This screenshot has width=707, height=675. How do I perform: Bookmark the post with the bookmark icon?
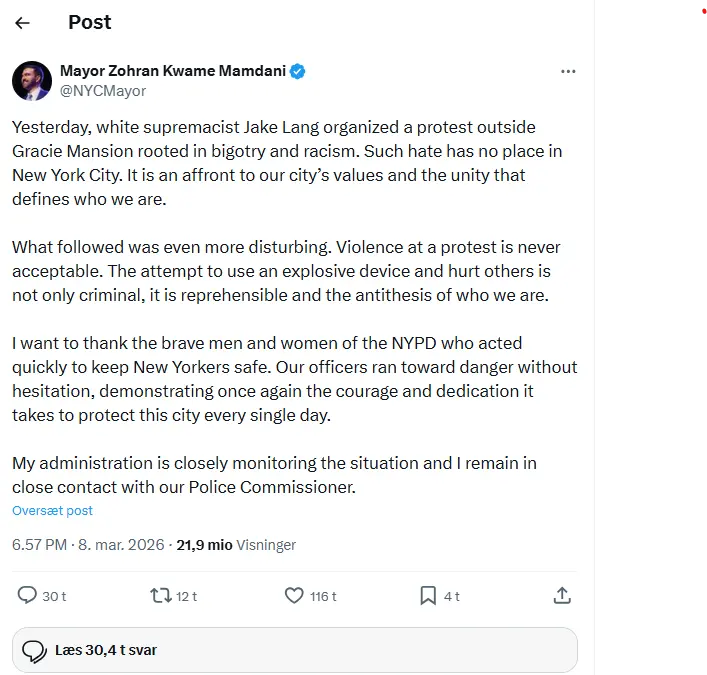[428, 595]
